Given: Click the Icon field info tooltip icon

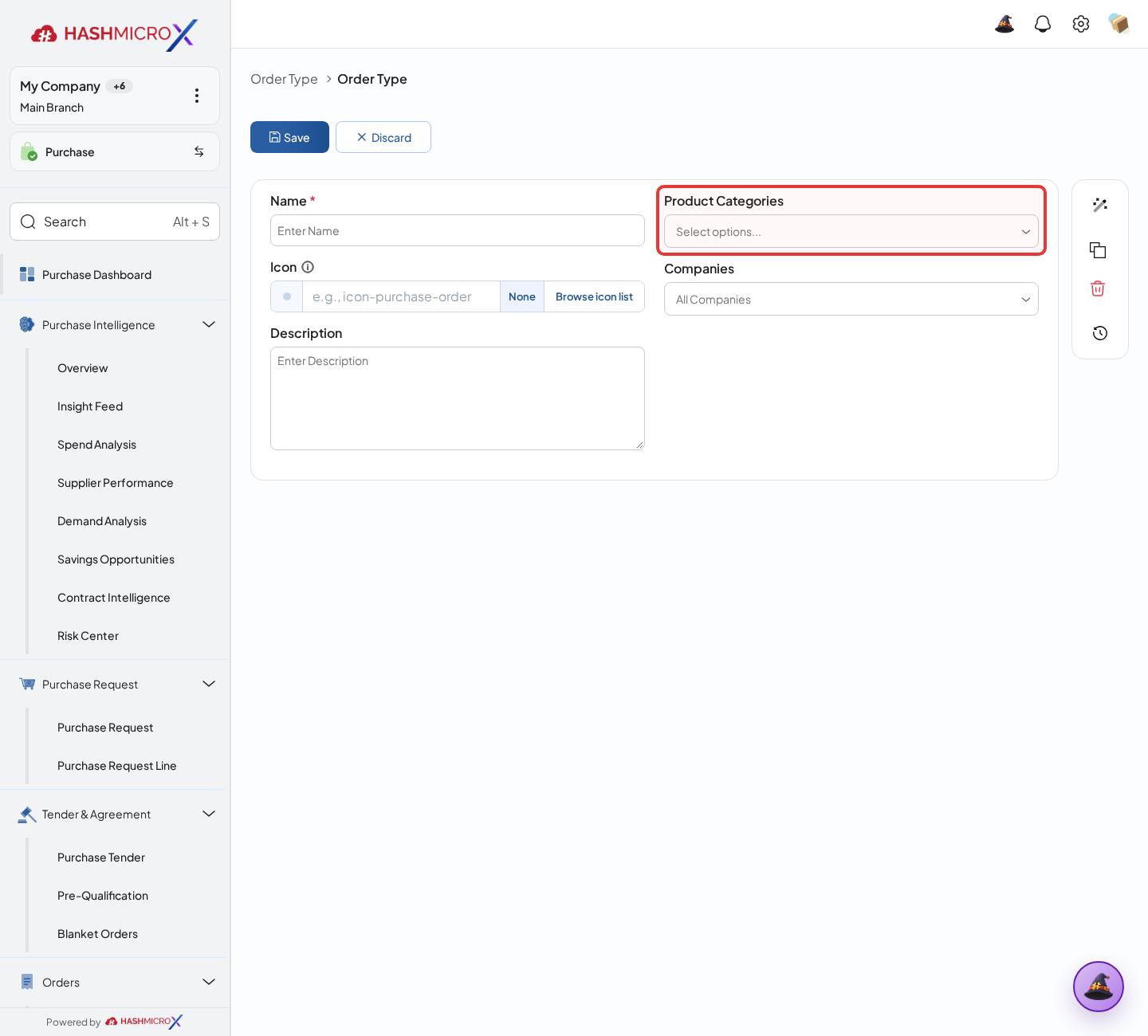Looking at the screenshot, I should pos(308,267).
